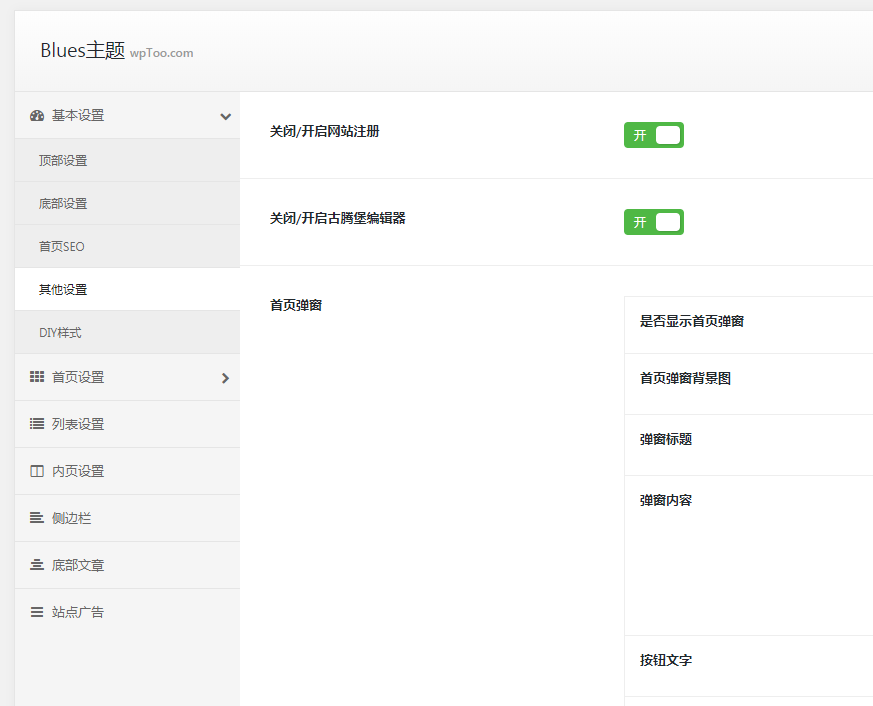
Task: Expand 首页设置 using the right chevron
Action: [225, 378]
